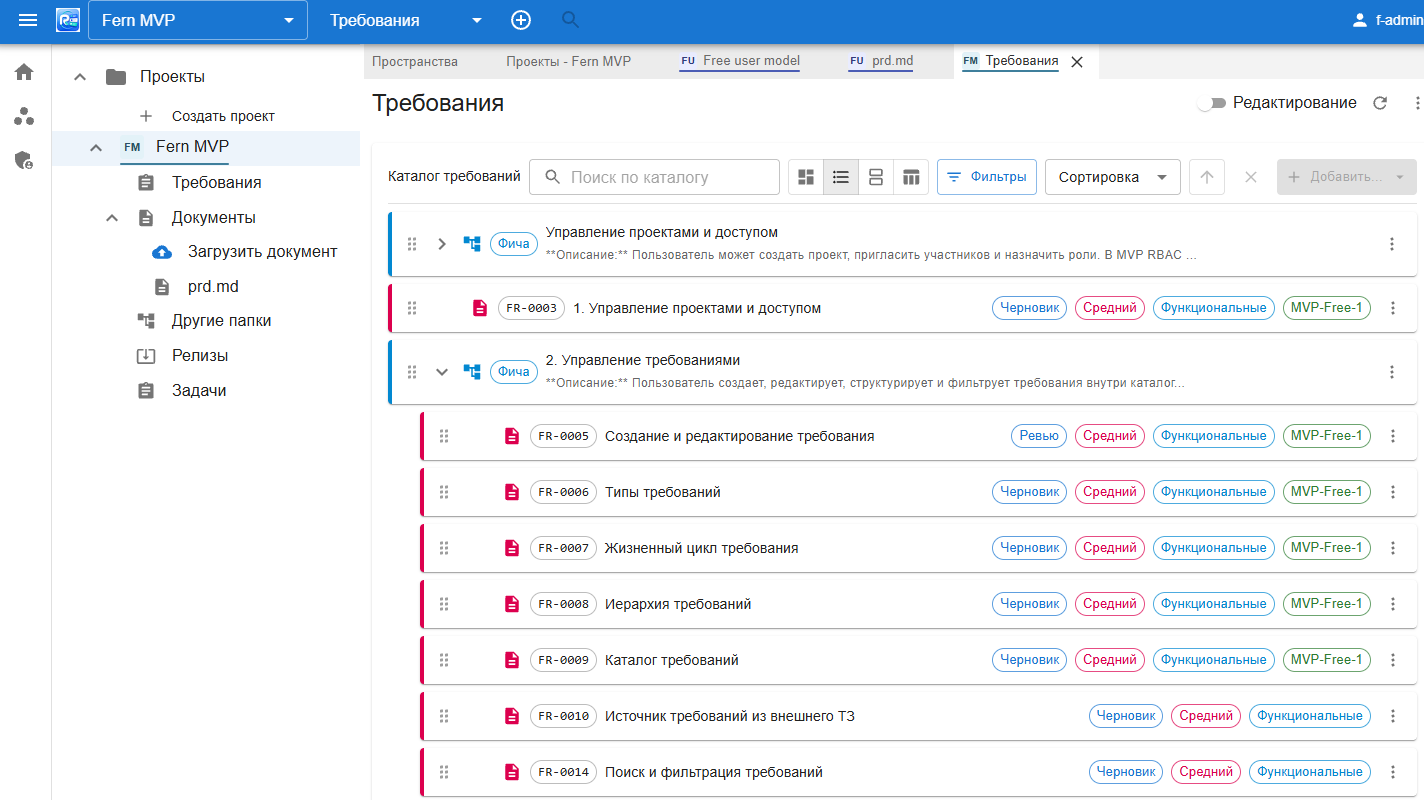
Task: Open the Сортировка dropdown
Action: (1113, 177)
